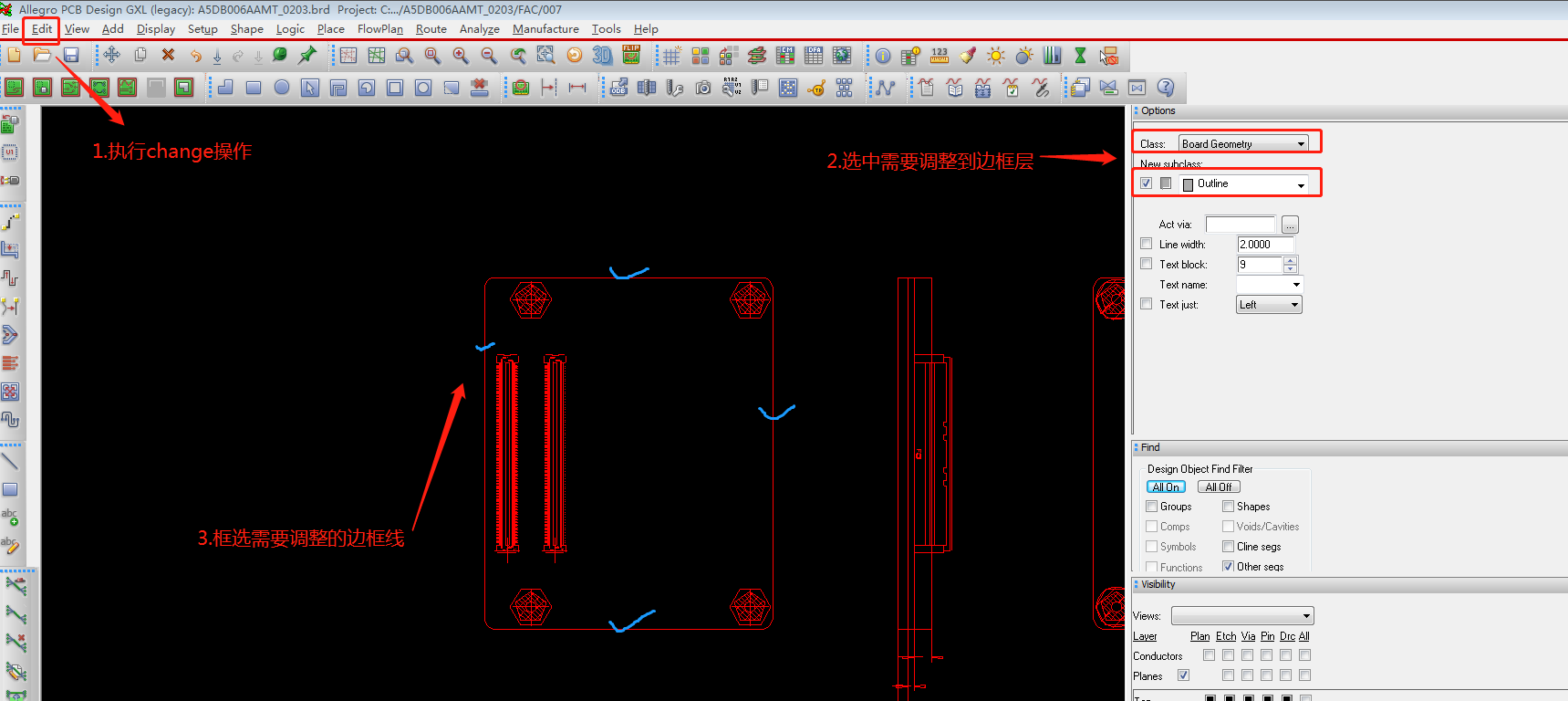Click the TP testpoint icon
The image size is (1568, 701).
click(x=816, y=88)
